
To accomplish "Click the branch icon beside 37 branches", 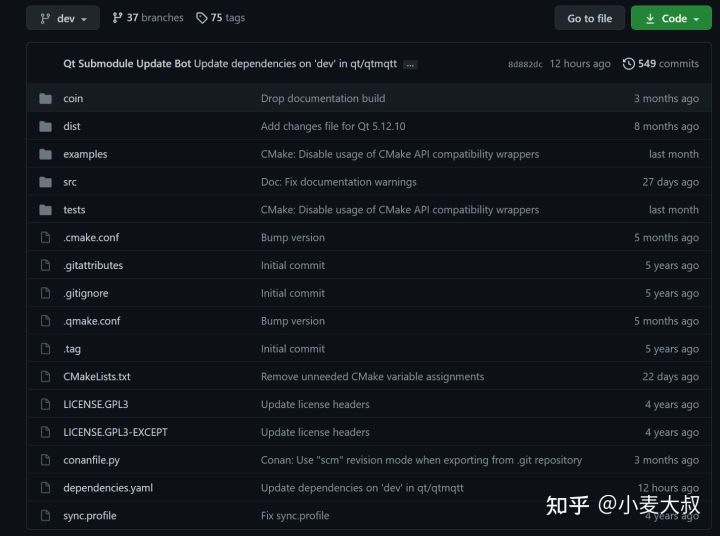I will pos(118,18).
